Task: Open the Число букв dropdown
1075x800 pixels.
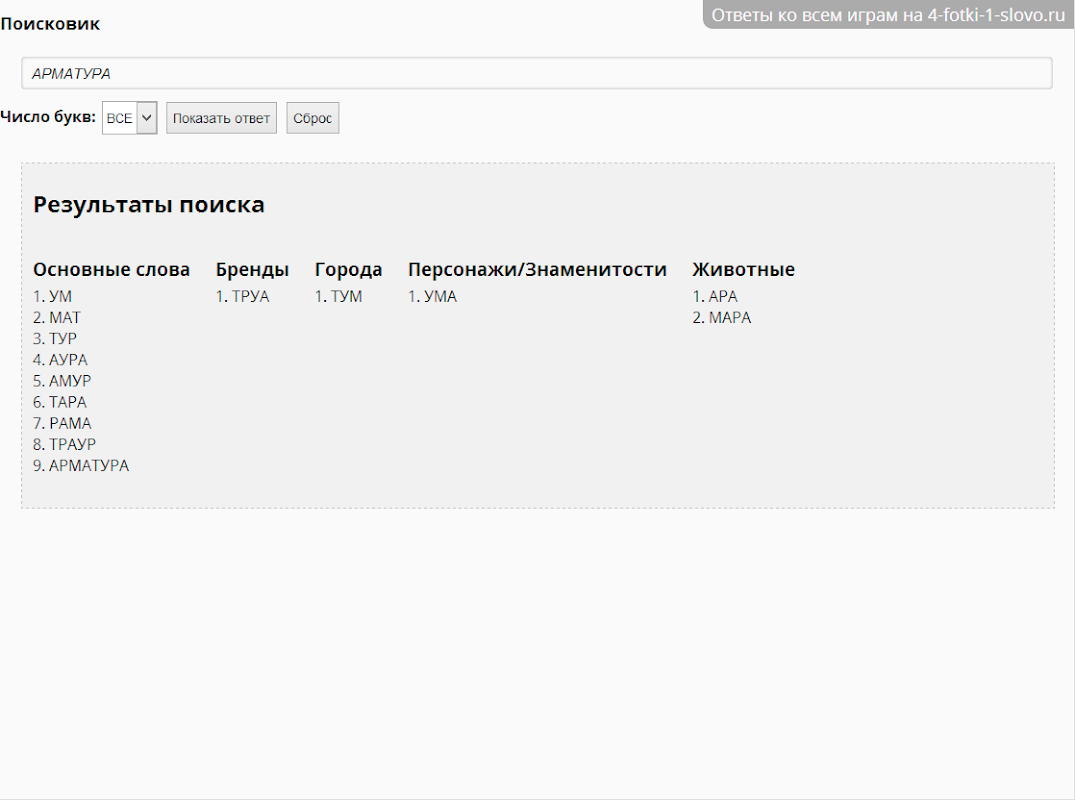Action: [x=130, y=118]
